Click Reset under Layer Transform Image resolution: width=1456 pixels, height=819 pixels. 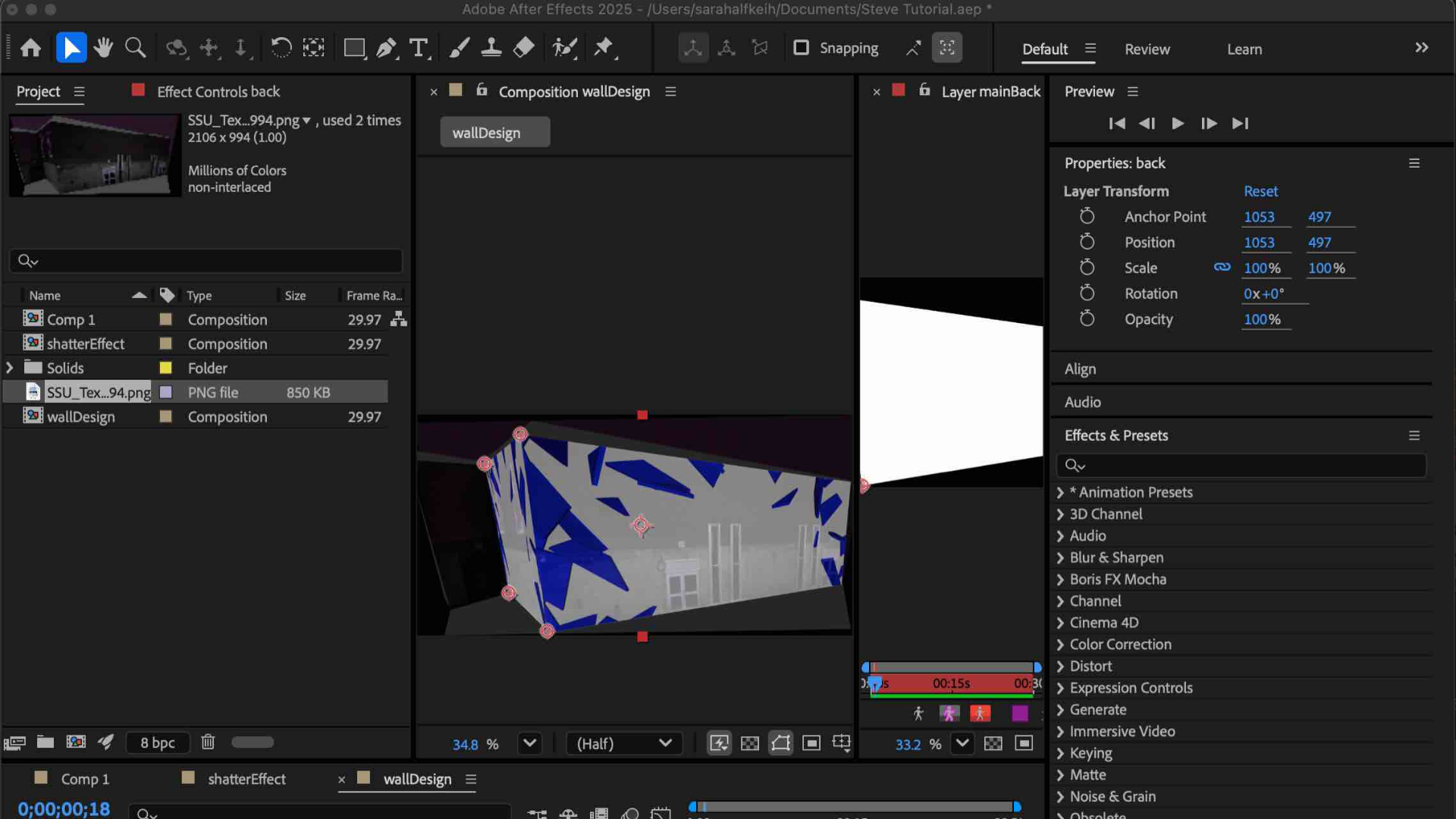click(x=1260, y=191)
